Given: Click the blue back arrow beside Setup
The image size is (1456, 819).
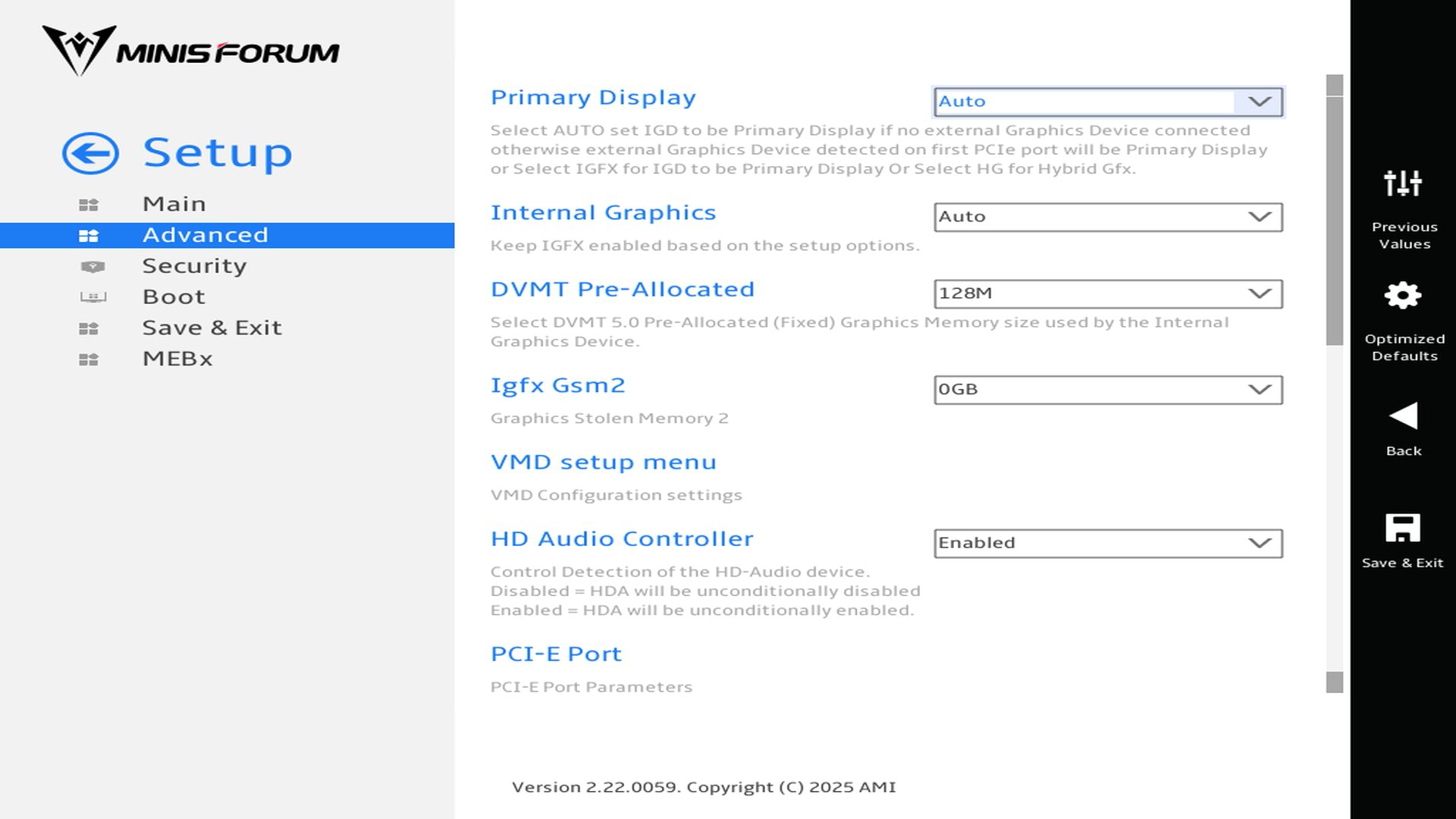Looking at the screenshot, I should [90, 153].
